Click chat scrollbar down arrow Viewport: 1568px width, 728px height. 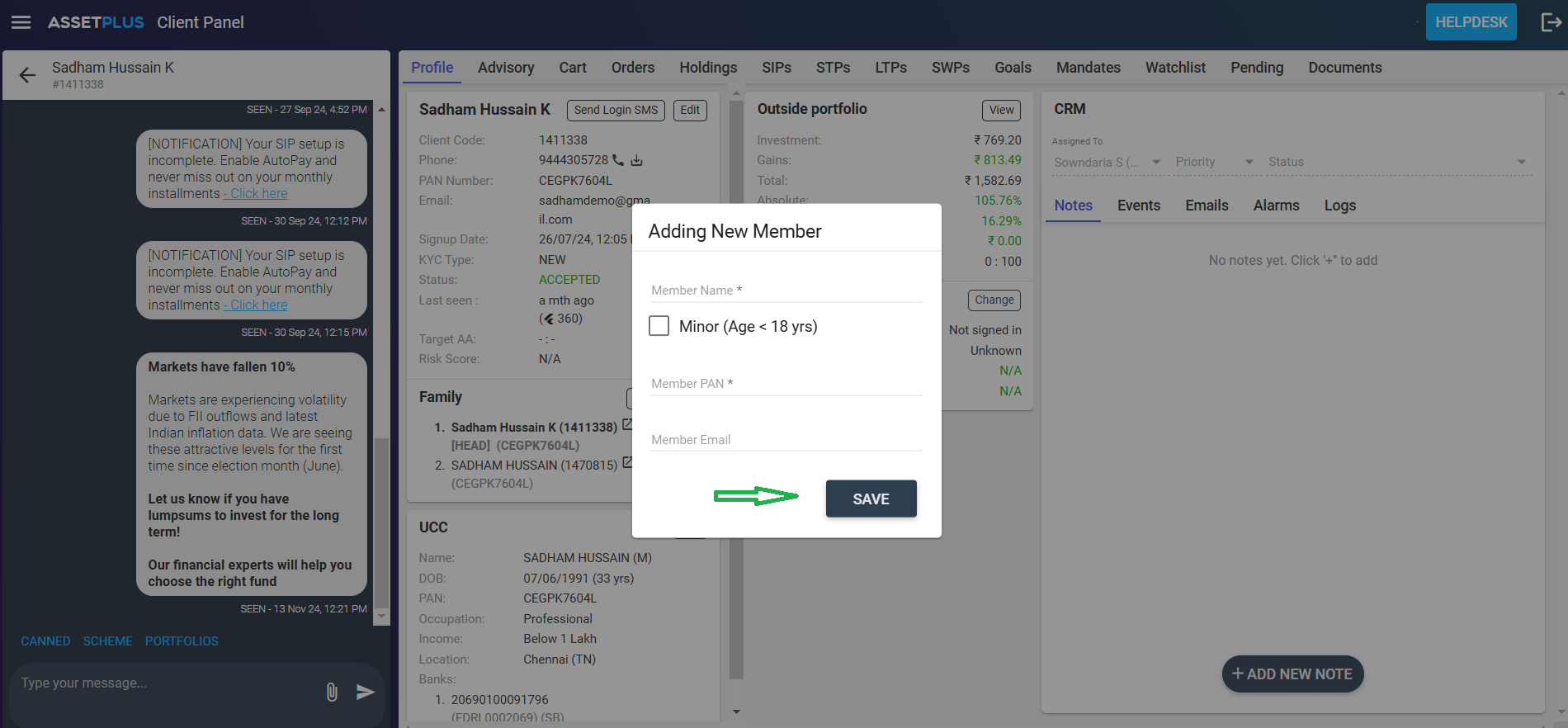[x=381, y=616]
